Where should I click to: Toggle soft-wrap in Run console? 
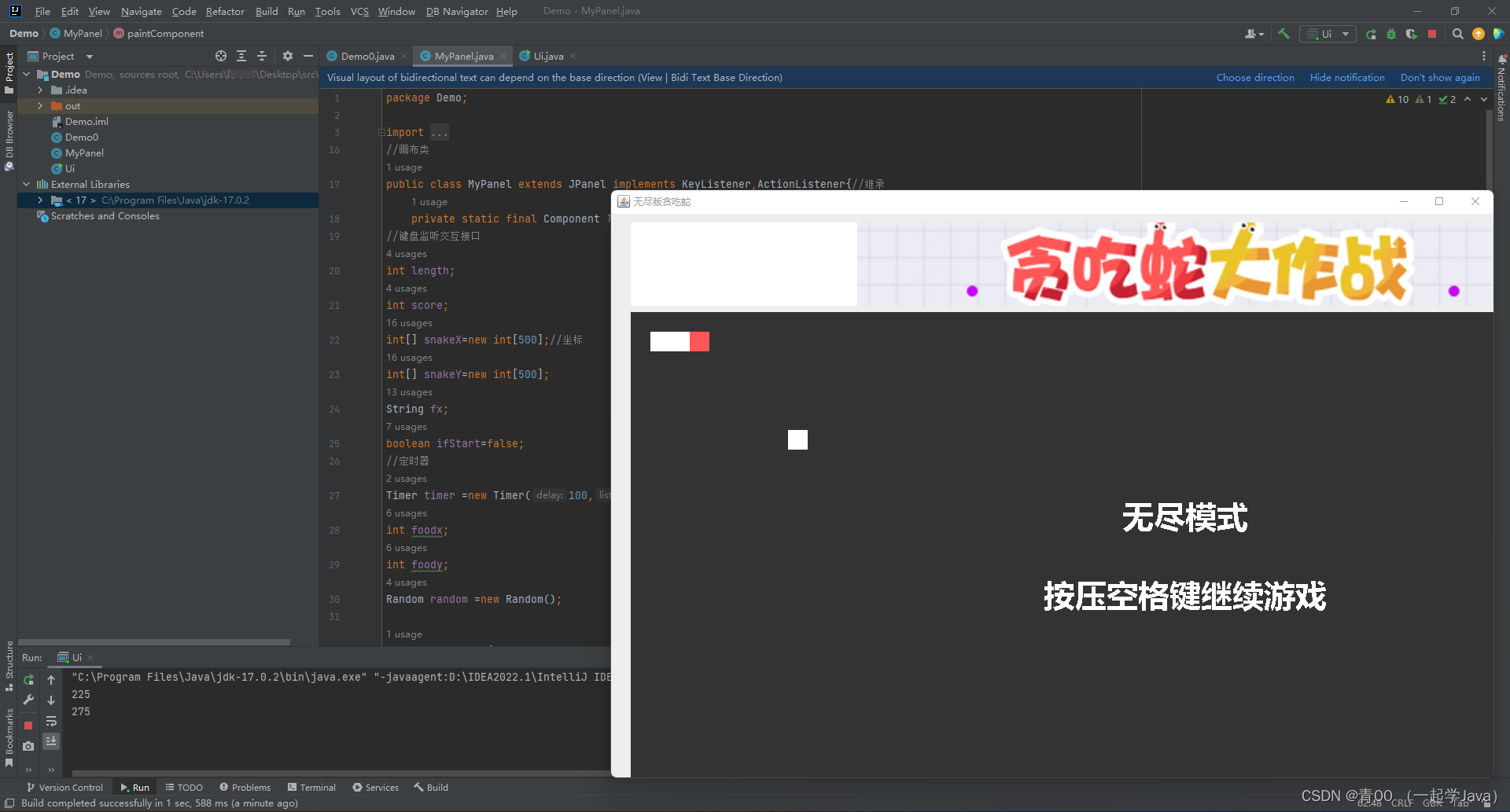(51, 721)
